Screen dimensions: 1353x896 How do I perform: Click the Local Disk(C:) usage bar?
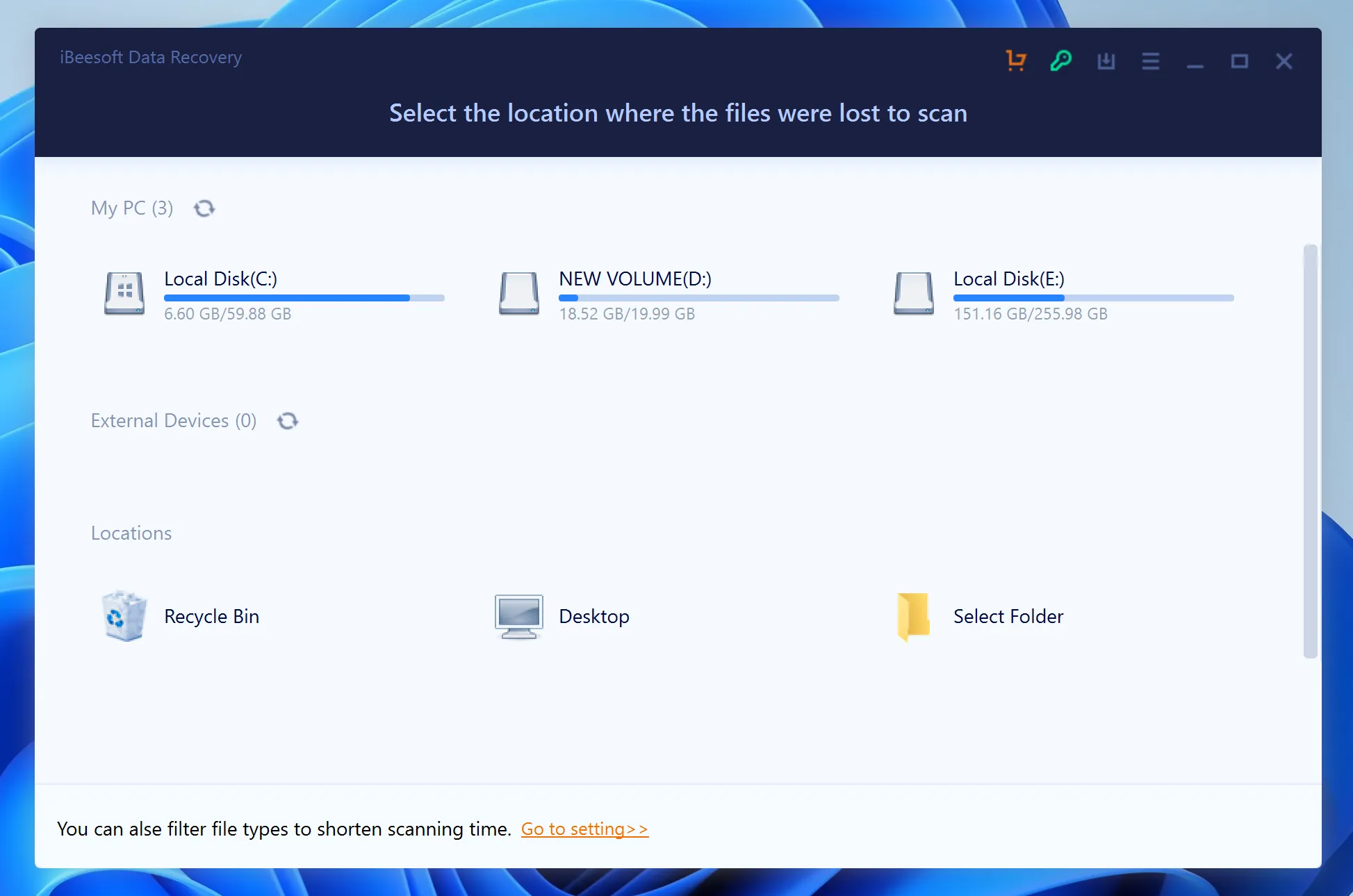304,298
